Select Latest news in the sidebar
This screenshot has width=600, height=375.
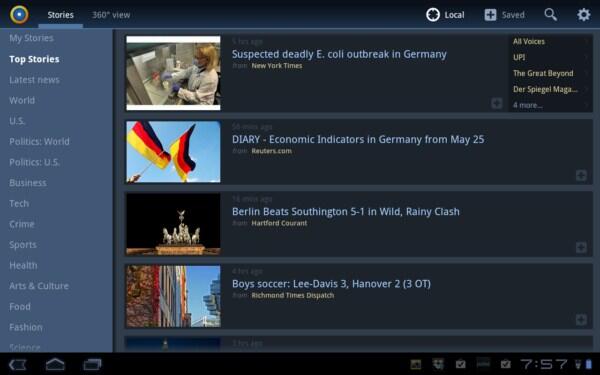(x=34, y=80)
